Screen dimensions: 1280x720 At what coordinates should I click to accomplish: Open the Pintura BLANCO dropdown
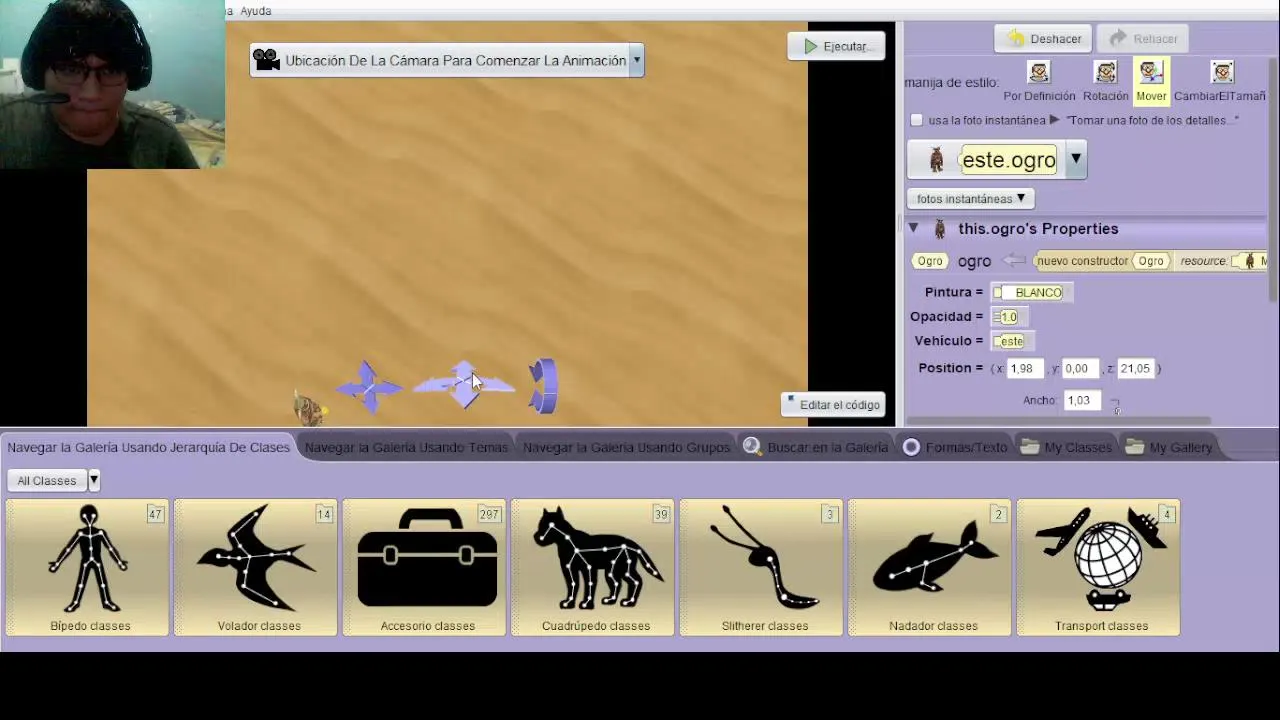tap(1030, 292)
